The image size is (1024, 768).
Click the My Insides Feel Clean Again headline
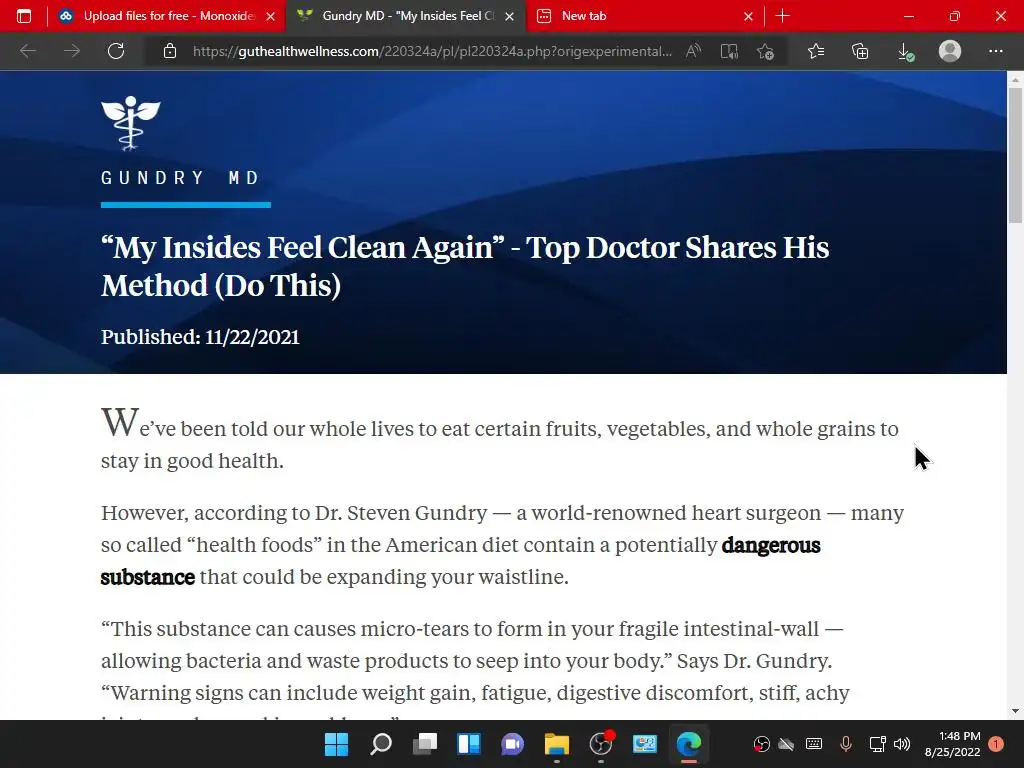[x=465, y=266]
